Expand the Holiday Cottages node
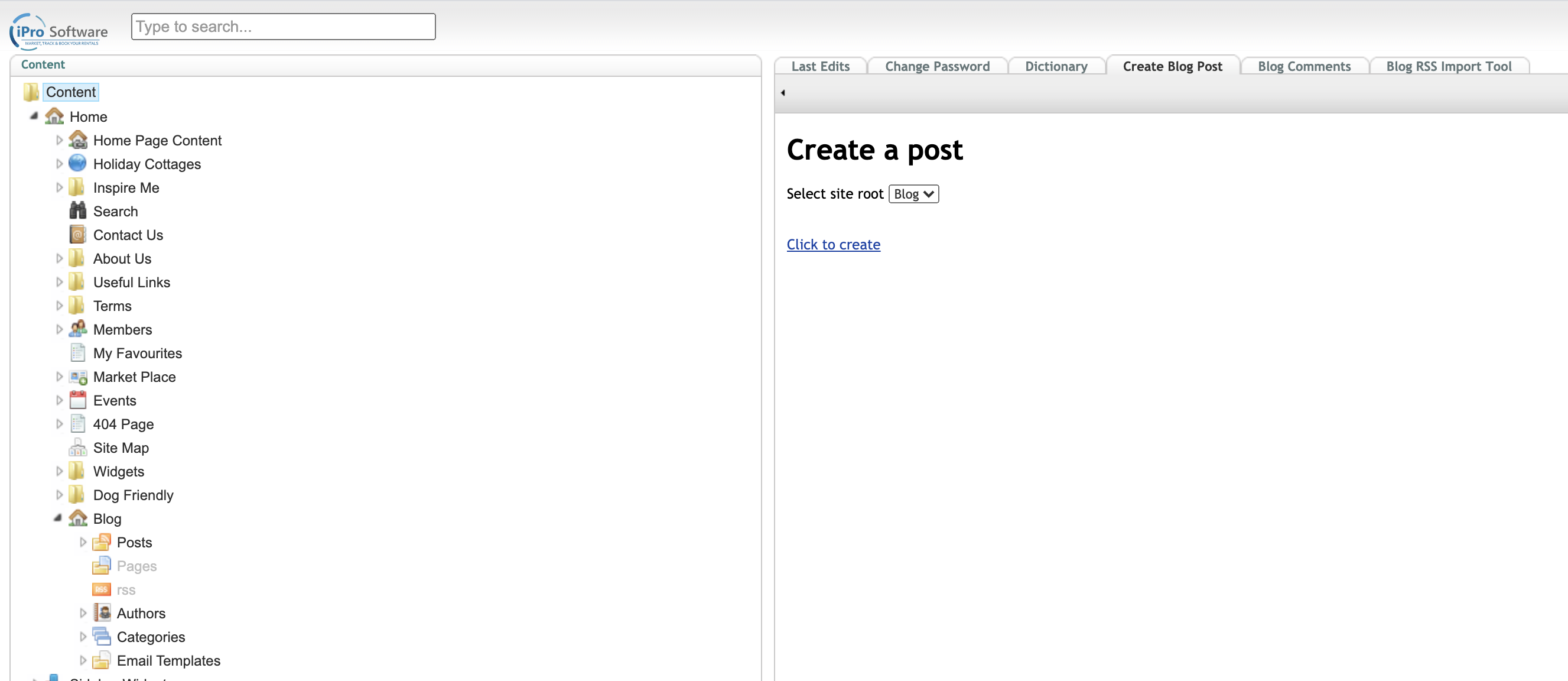The image size is (1568, 681). point(59,164)
